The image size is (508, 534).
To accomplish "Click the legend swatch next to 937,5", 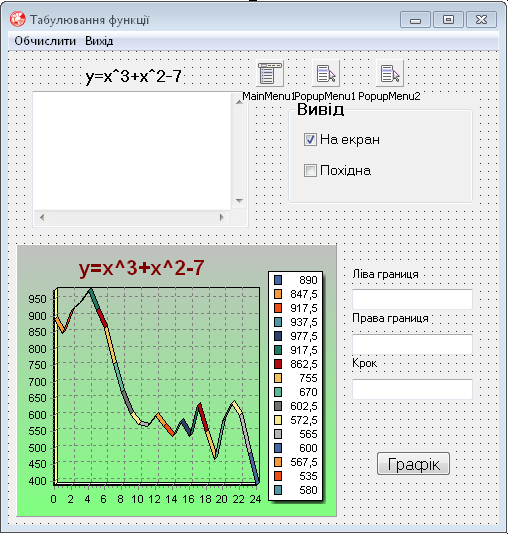I will coord(278,322).
